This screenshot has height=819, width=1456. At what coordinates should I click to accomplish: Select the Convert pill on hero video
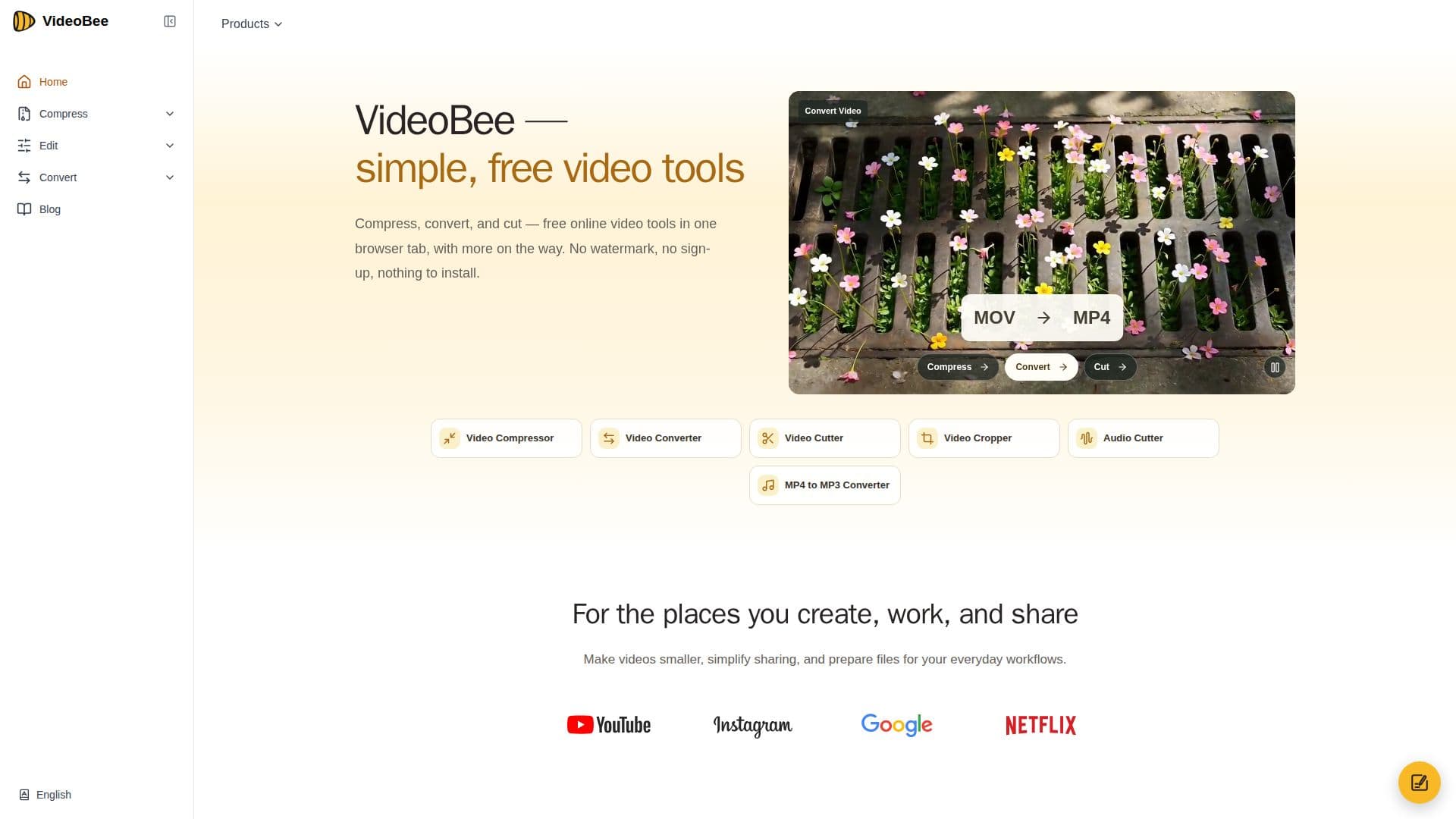[1041, 367]
